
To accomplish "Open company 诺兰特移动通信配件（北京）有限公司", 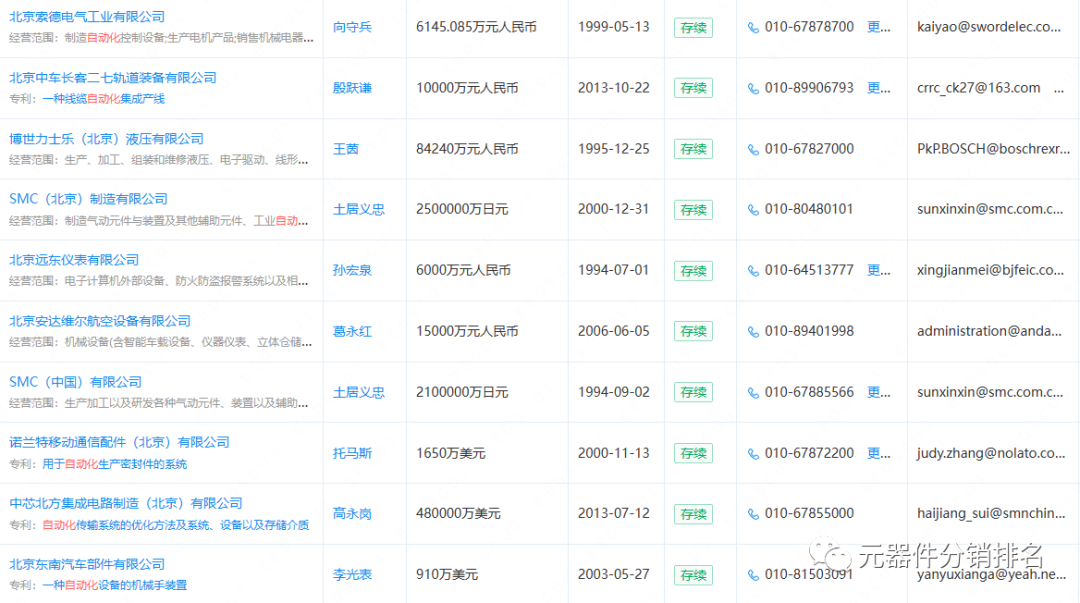I will click(119, 442).
